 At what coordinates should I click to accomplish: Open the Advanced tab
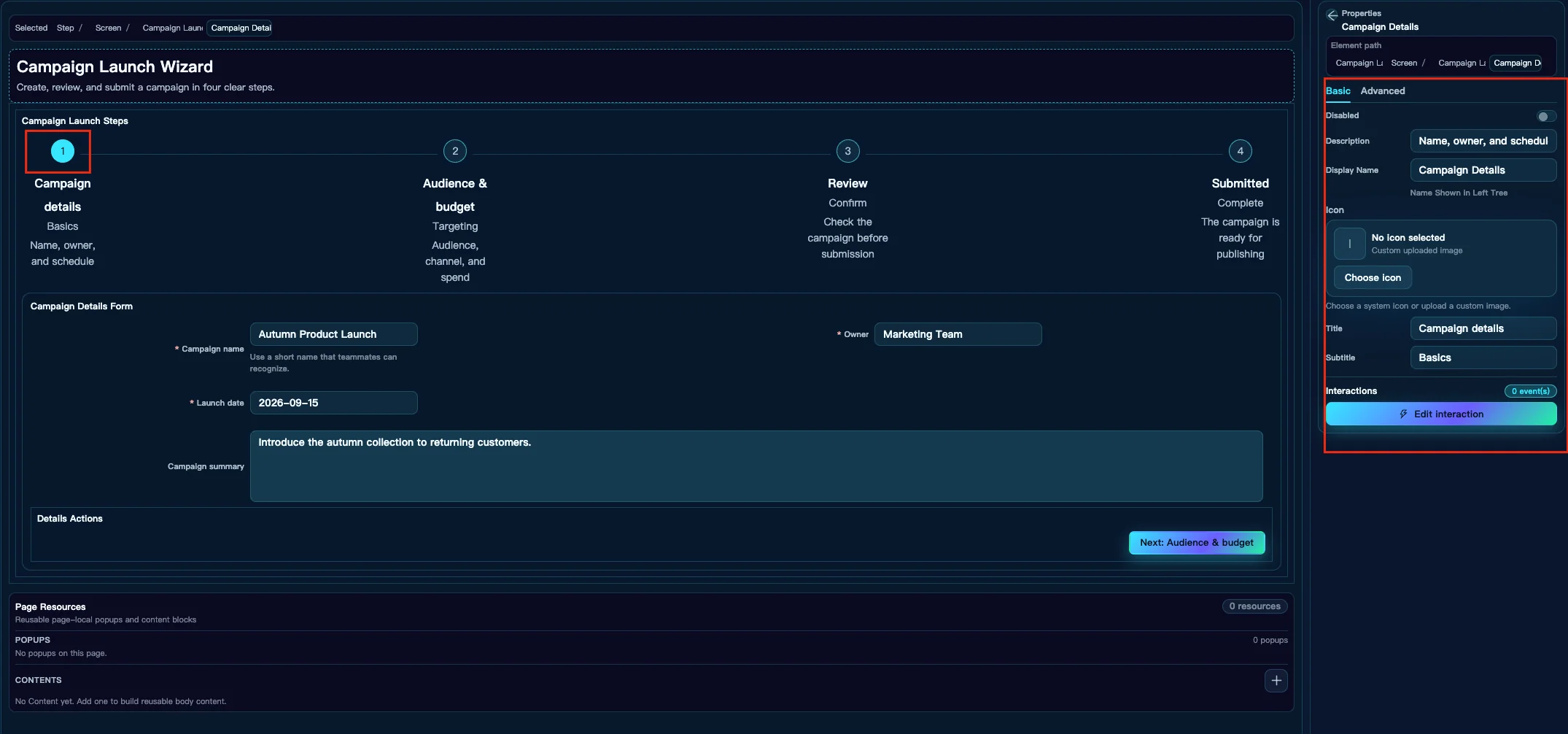[1382, 90]
